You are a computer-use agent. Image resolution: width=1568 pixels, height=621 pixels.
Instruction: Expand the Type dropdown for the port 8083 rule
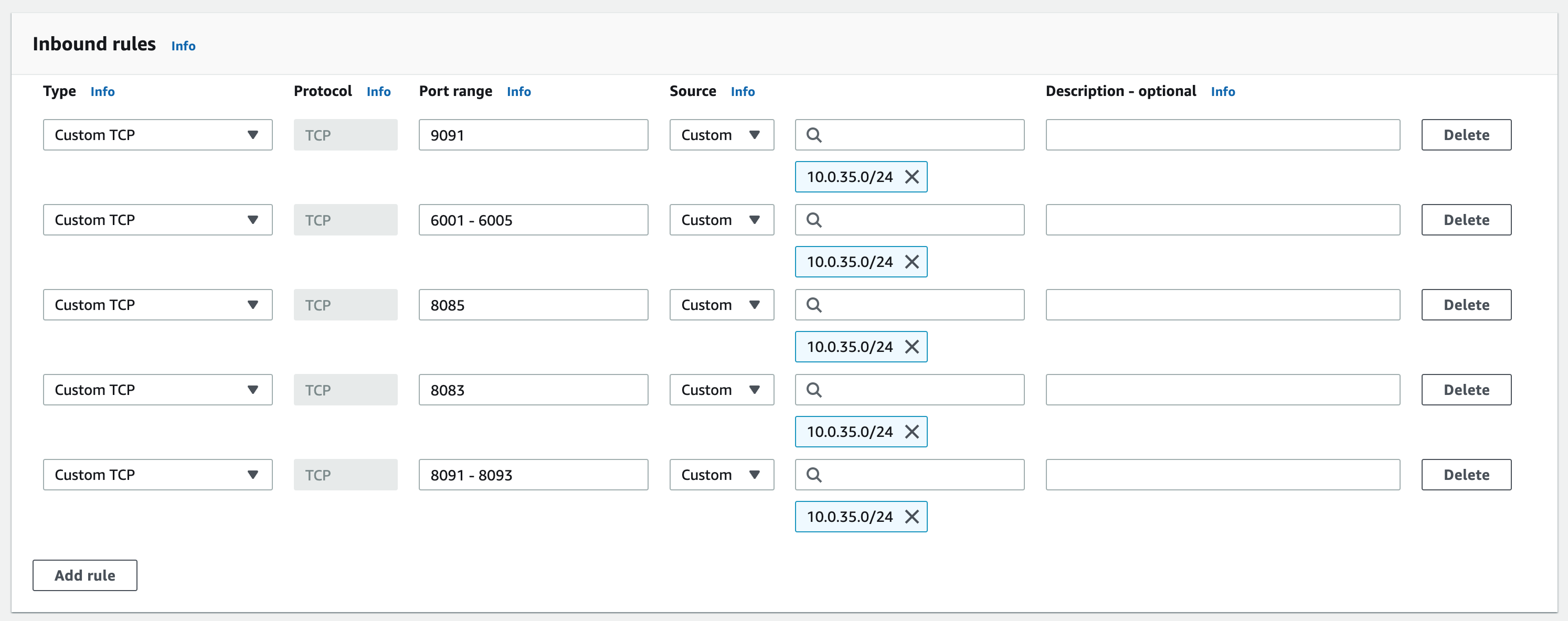point(157,390)
